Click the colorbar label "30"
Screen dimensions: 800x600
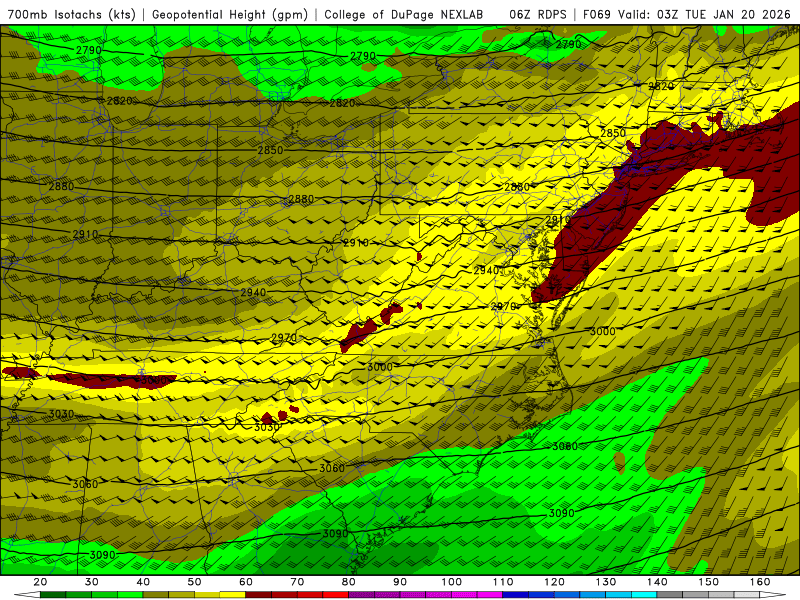pos(91,582)
